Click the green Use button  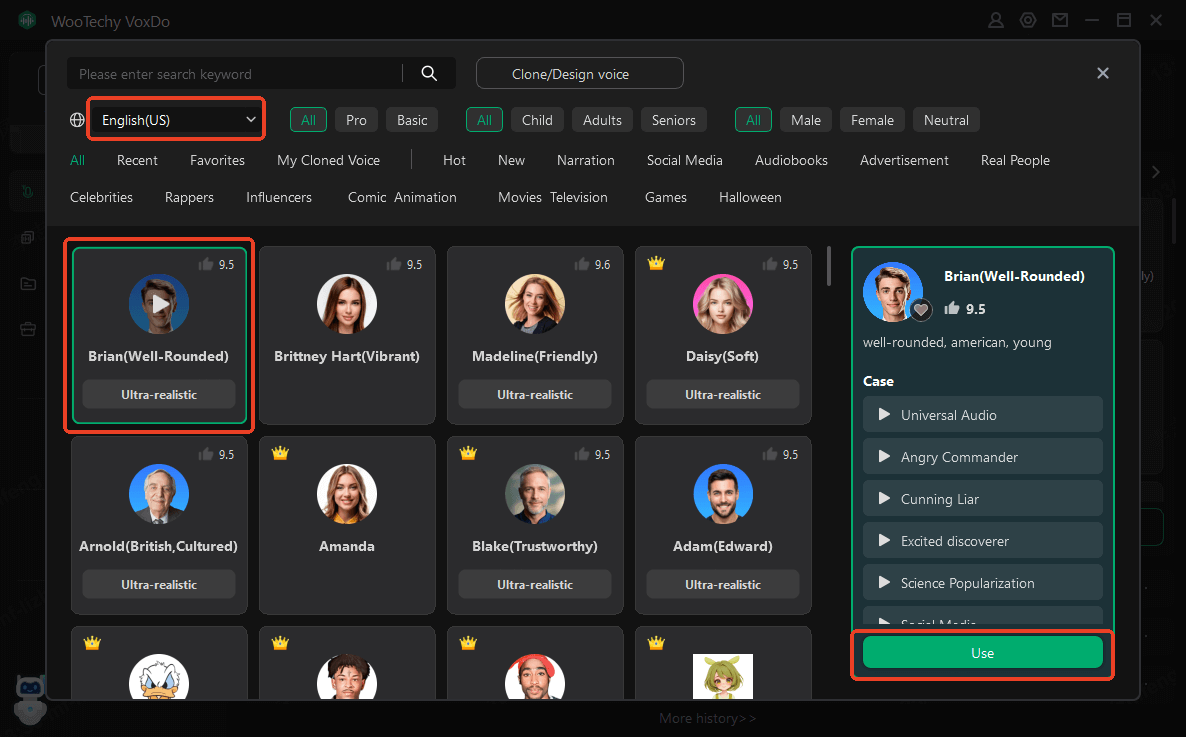(982, 653)
